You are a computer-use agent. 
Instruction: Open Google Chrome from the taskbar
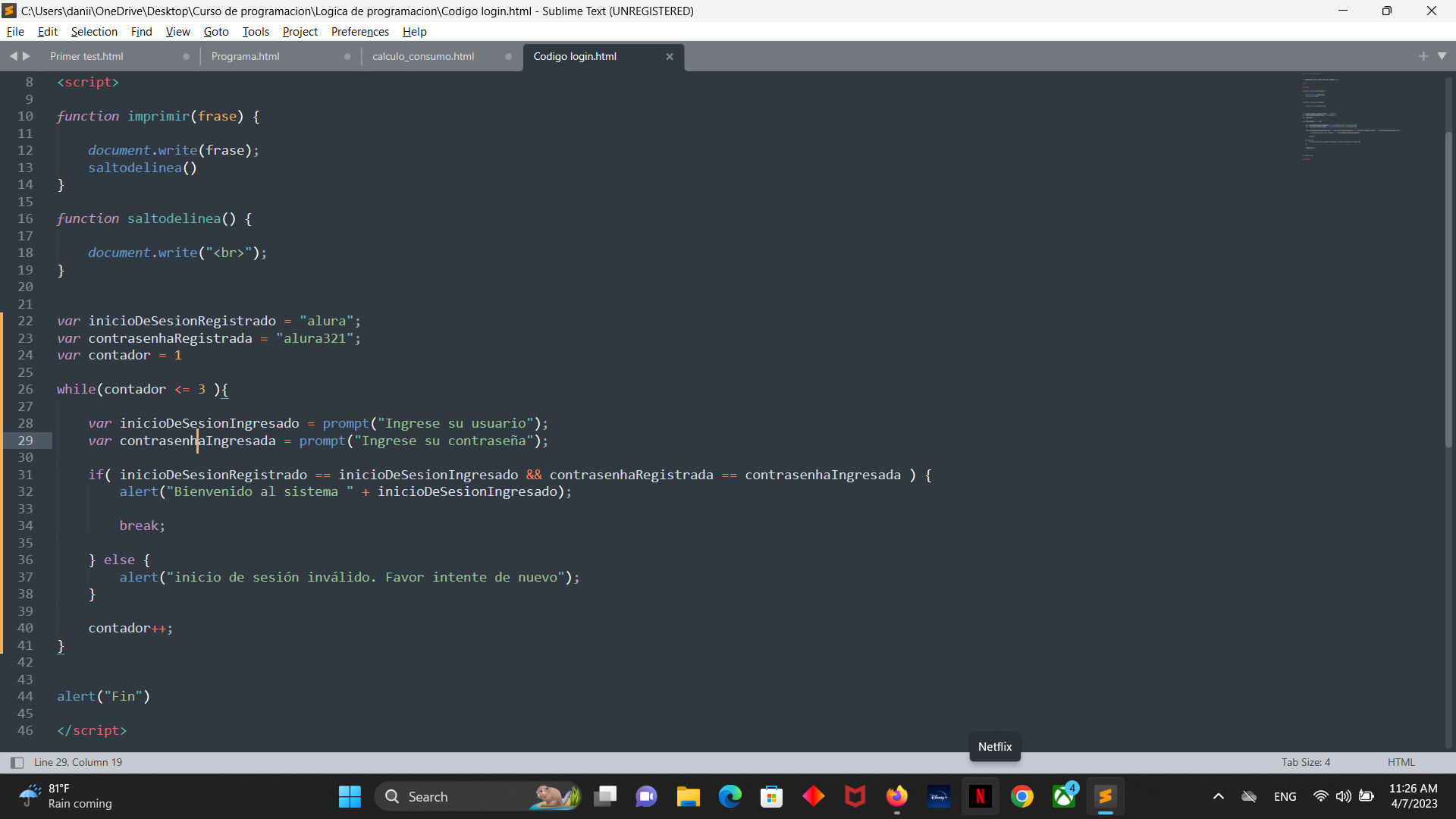point(1022,796)
